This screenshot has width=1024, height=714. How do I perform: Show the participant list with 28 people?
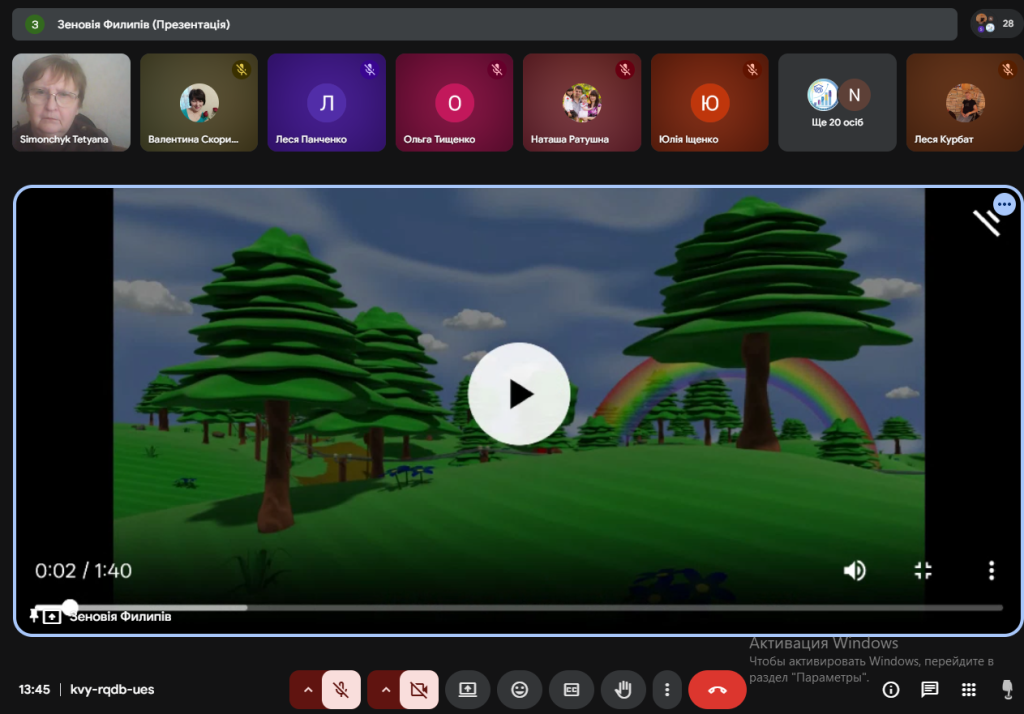point(996,24)
